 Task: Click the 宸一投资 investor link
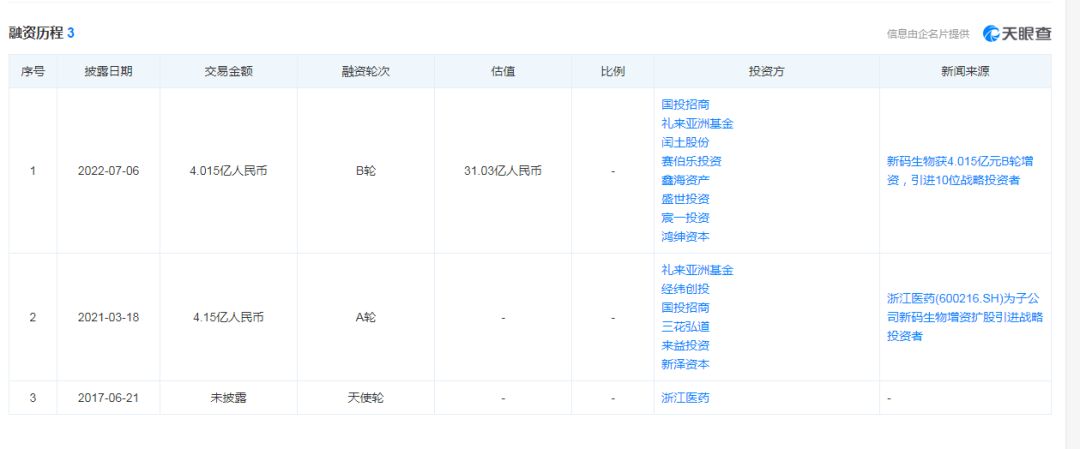click(685, 218)
